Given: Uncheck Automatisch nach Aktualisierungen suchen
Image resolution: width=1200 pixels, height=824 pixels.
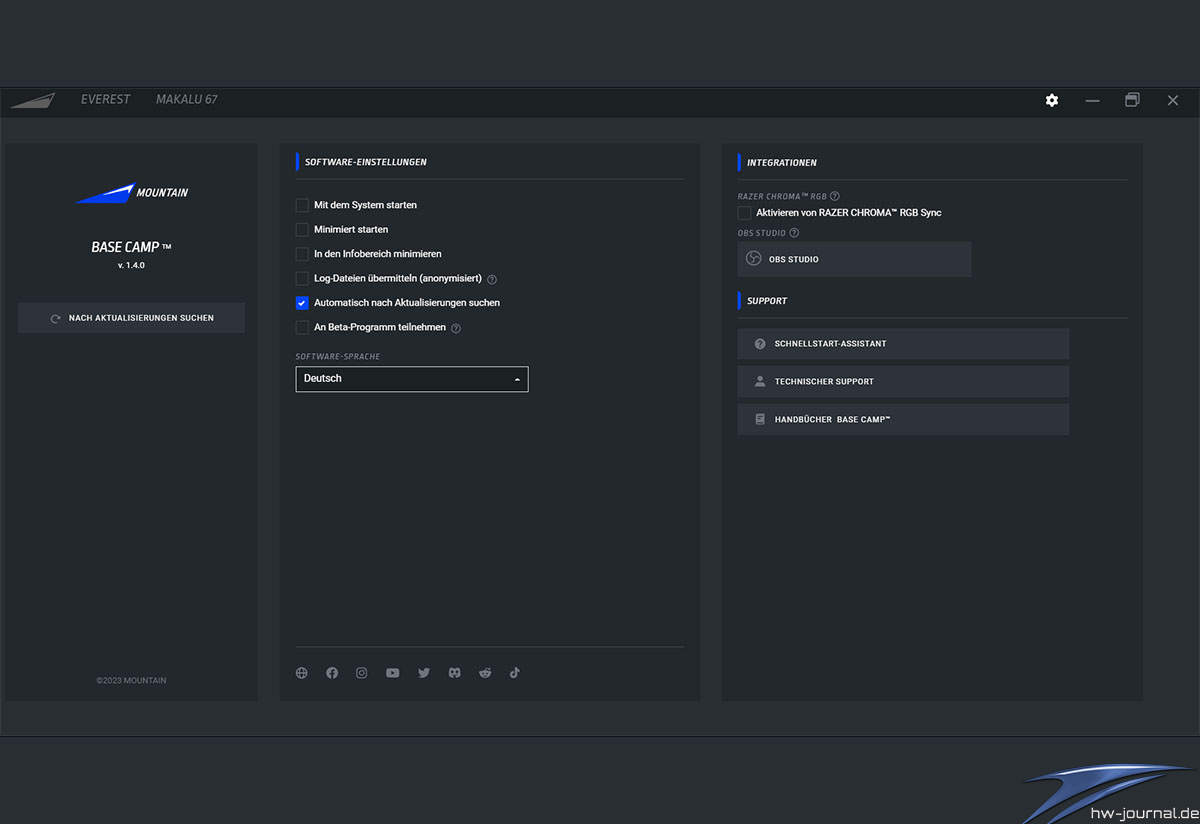Looking at the screenshot, I should [302, 303].
